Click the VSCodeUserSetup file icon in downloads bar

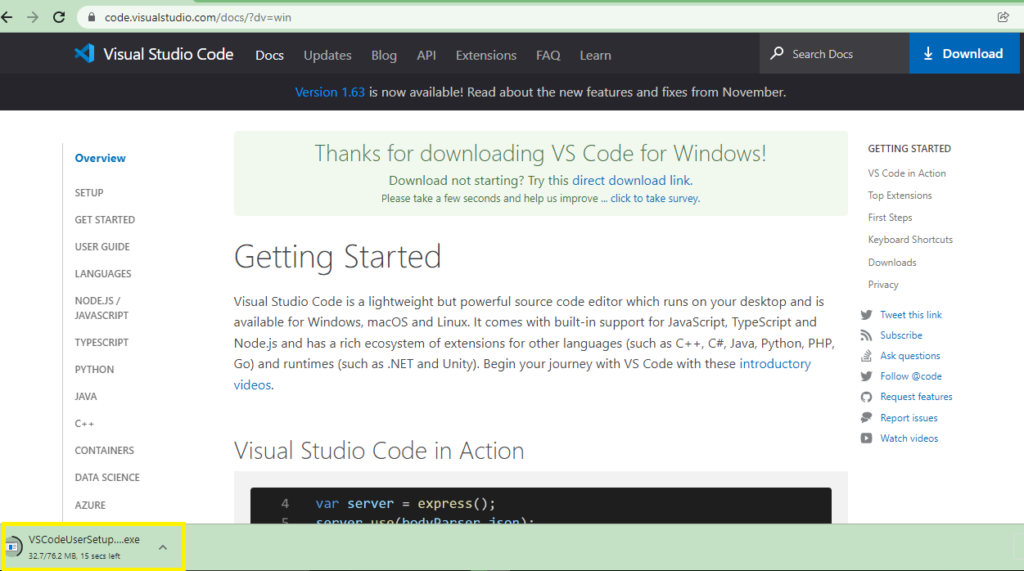[13, 547]
